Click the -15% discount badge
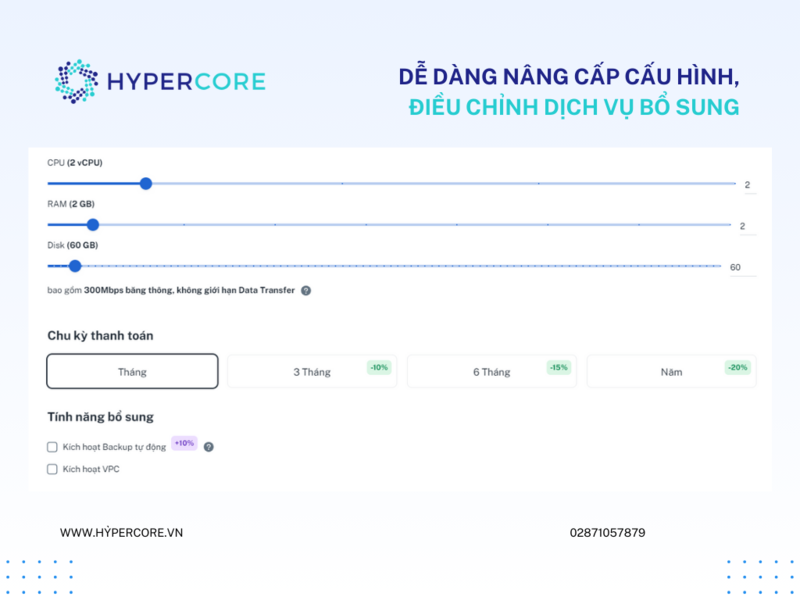 pyautogui.click(x=559, y=367)
